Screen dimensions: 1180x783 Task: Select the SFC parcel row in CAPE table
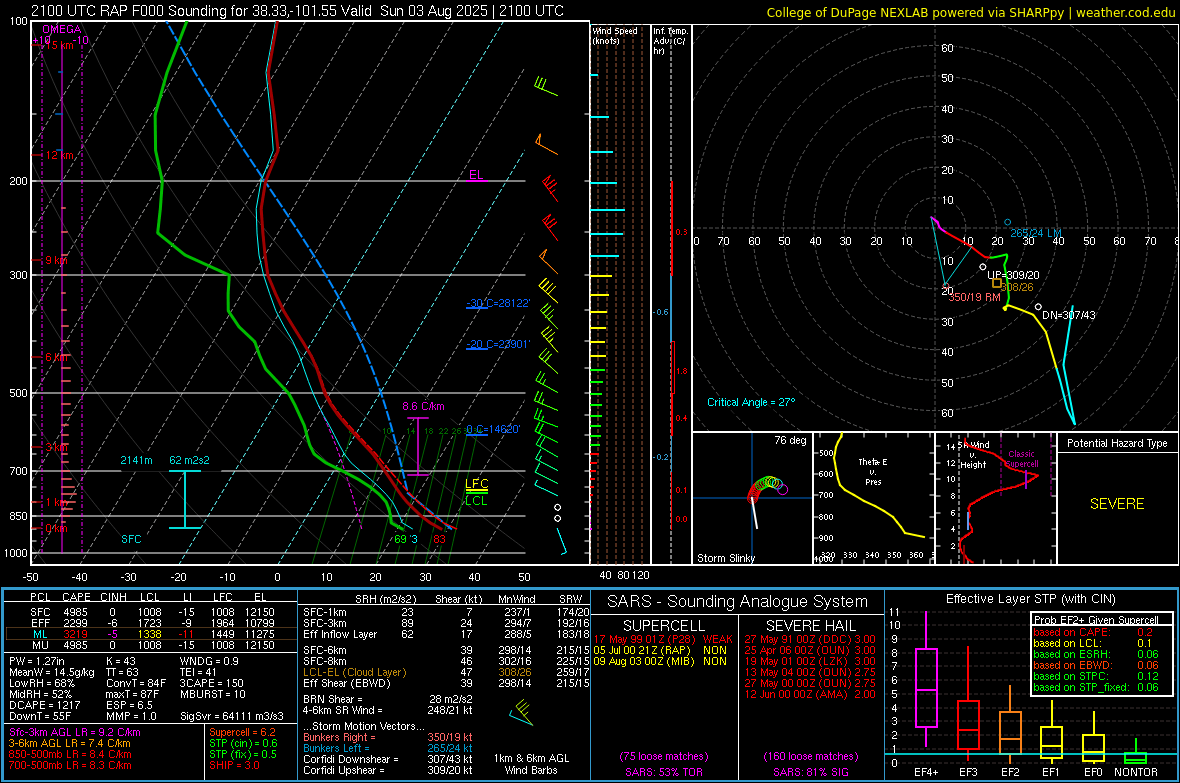(x=151, y=612)
